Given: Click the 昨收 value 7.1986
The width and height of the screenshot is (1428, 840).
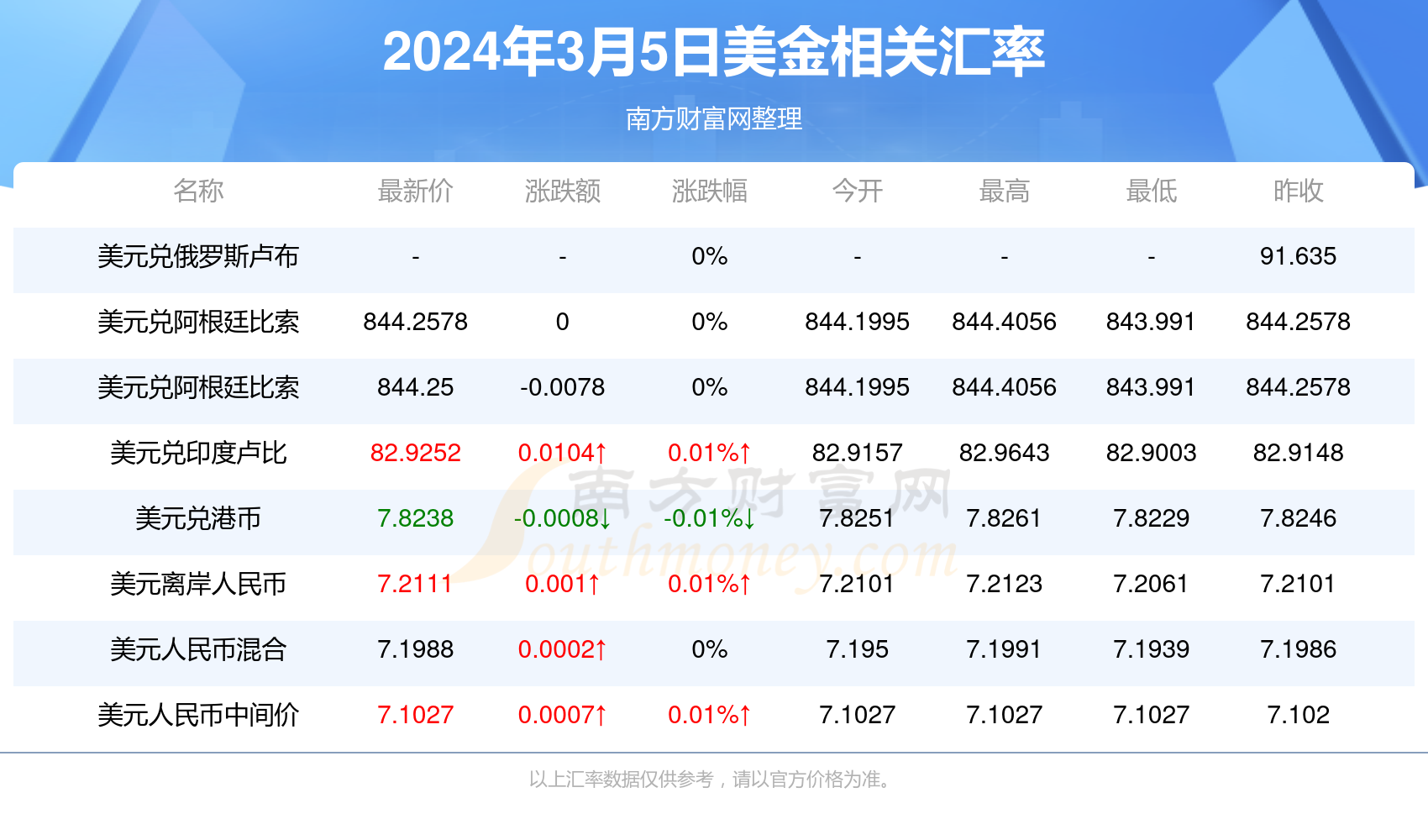Looking at the screenshot, I should click(x=1298, y=649).
